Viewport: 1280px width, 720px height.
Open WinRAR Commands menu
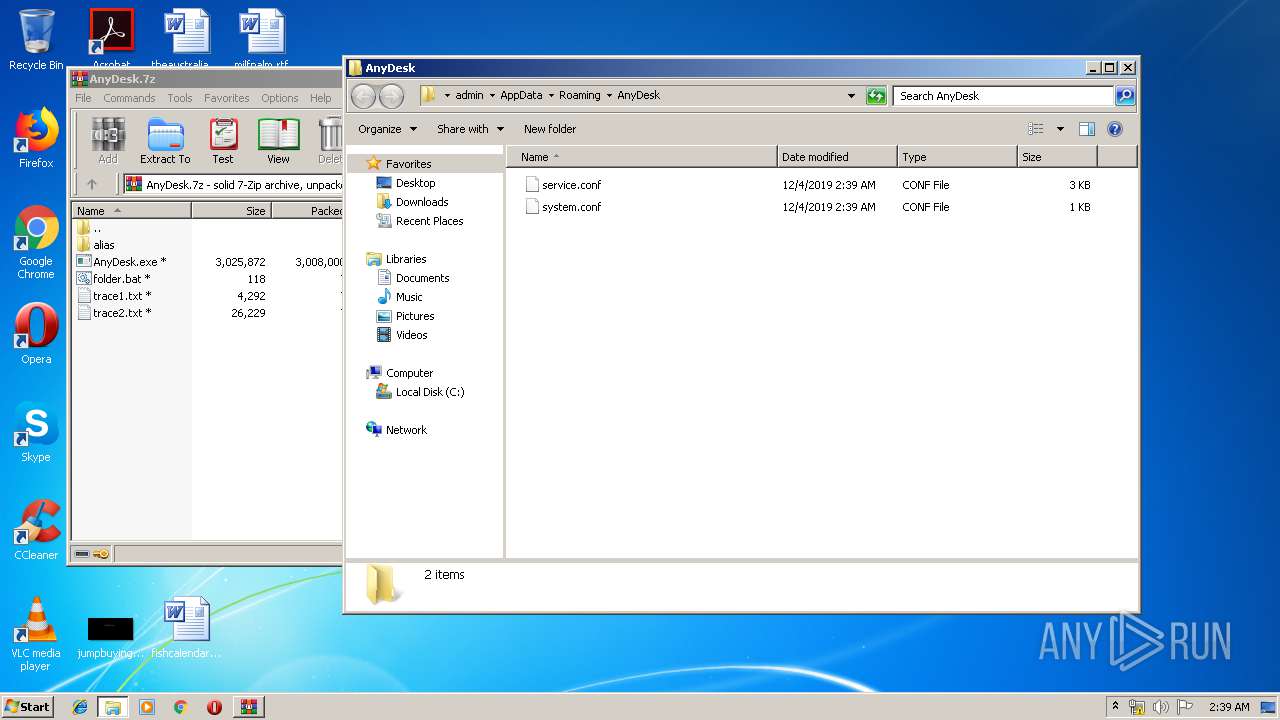129,98
